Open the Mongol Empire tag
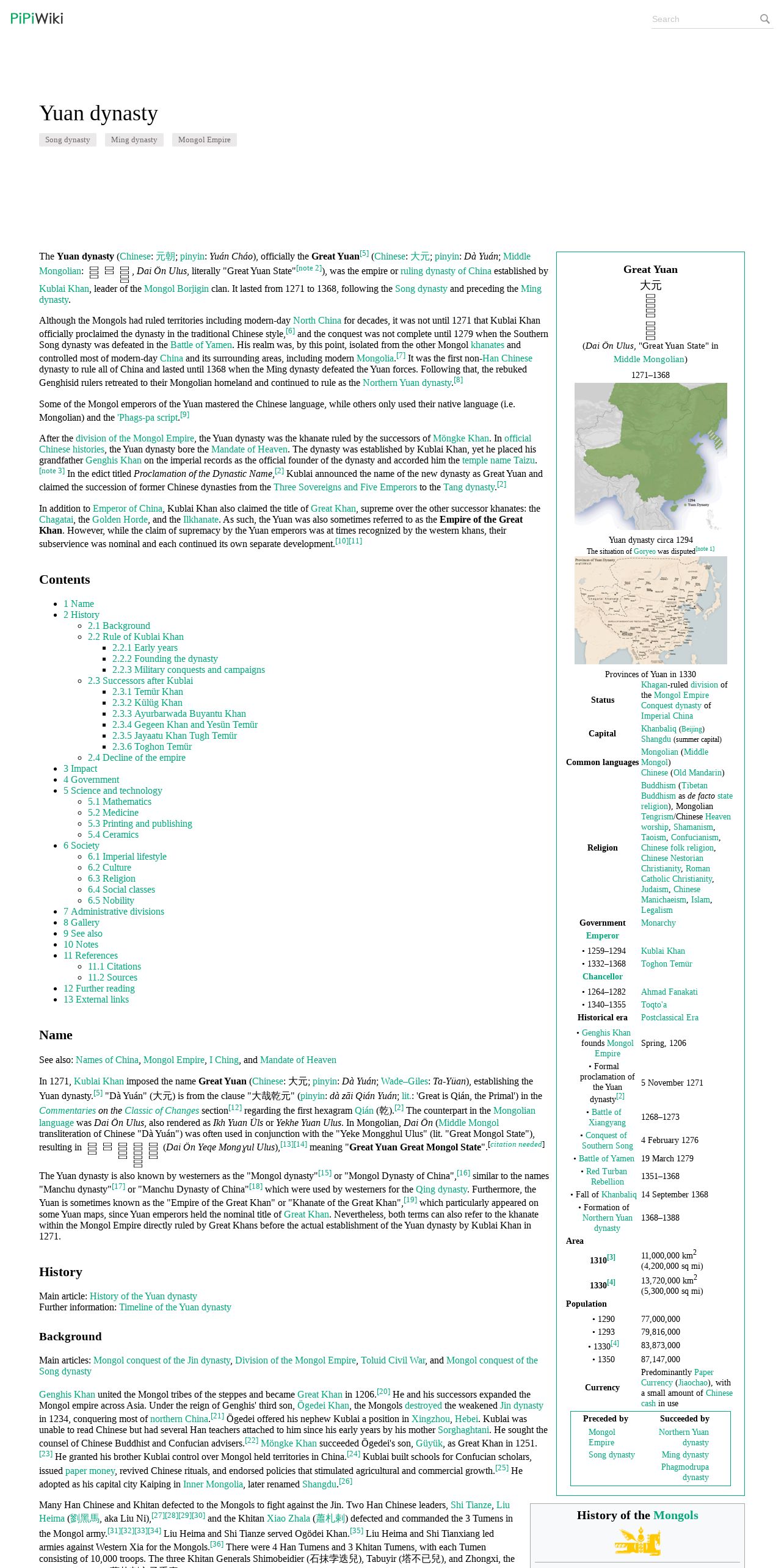 205,140
